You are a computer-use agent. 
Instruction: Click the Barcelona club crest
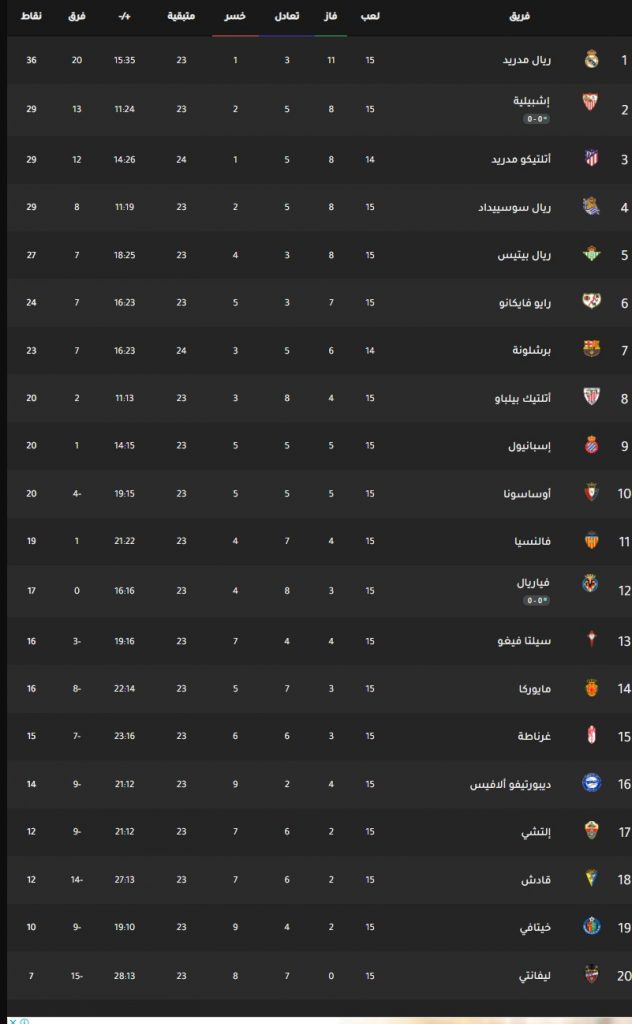[592, 349]
